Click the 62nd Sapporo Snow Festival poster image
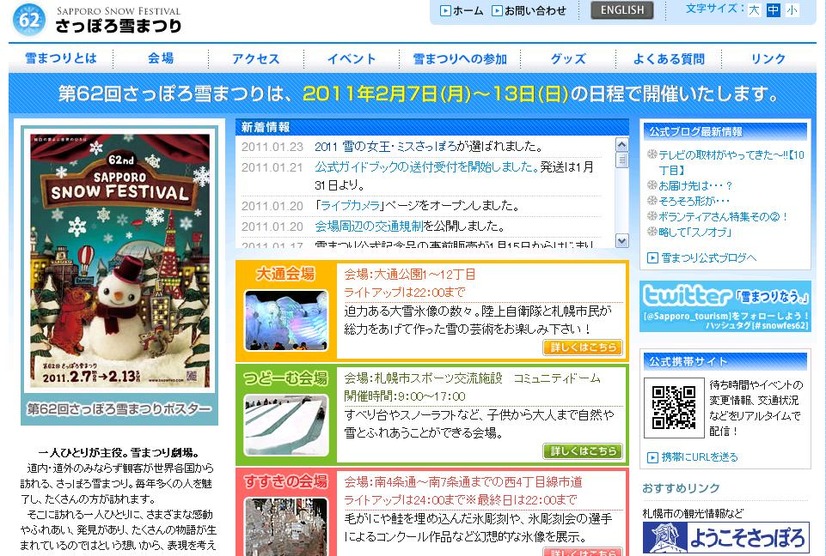The height and width of the screenshot is (556, 826). 120,260
